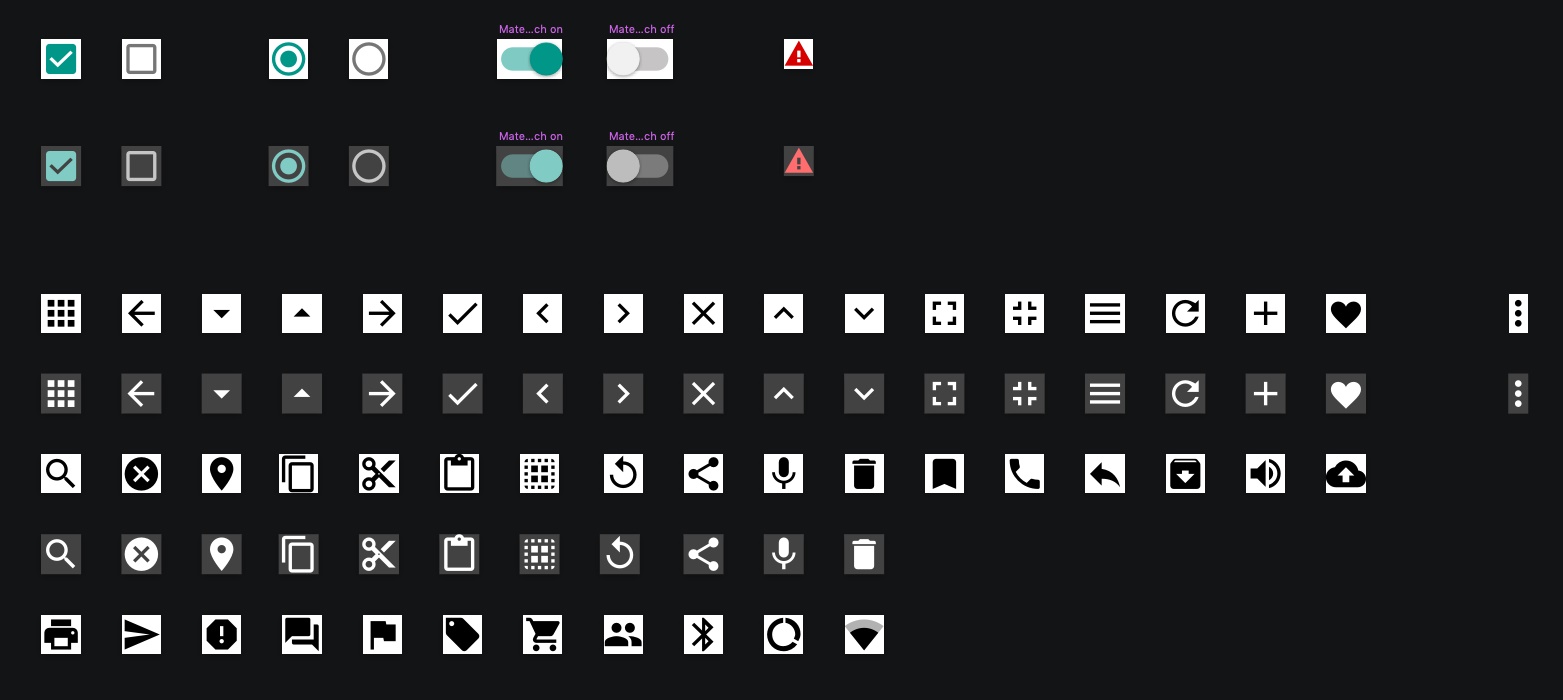Click the printer icon
Viewport: 1563px width, 700px height.
[x=61, y=634]
